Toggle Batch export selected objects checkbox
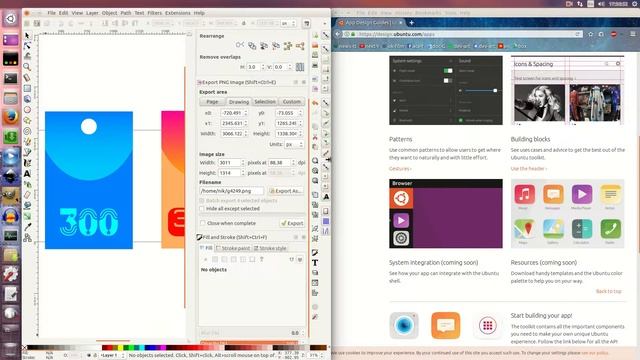The height and width of the screenshot is (360, 640). pos(202,200)
